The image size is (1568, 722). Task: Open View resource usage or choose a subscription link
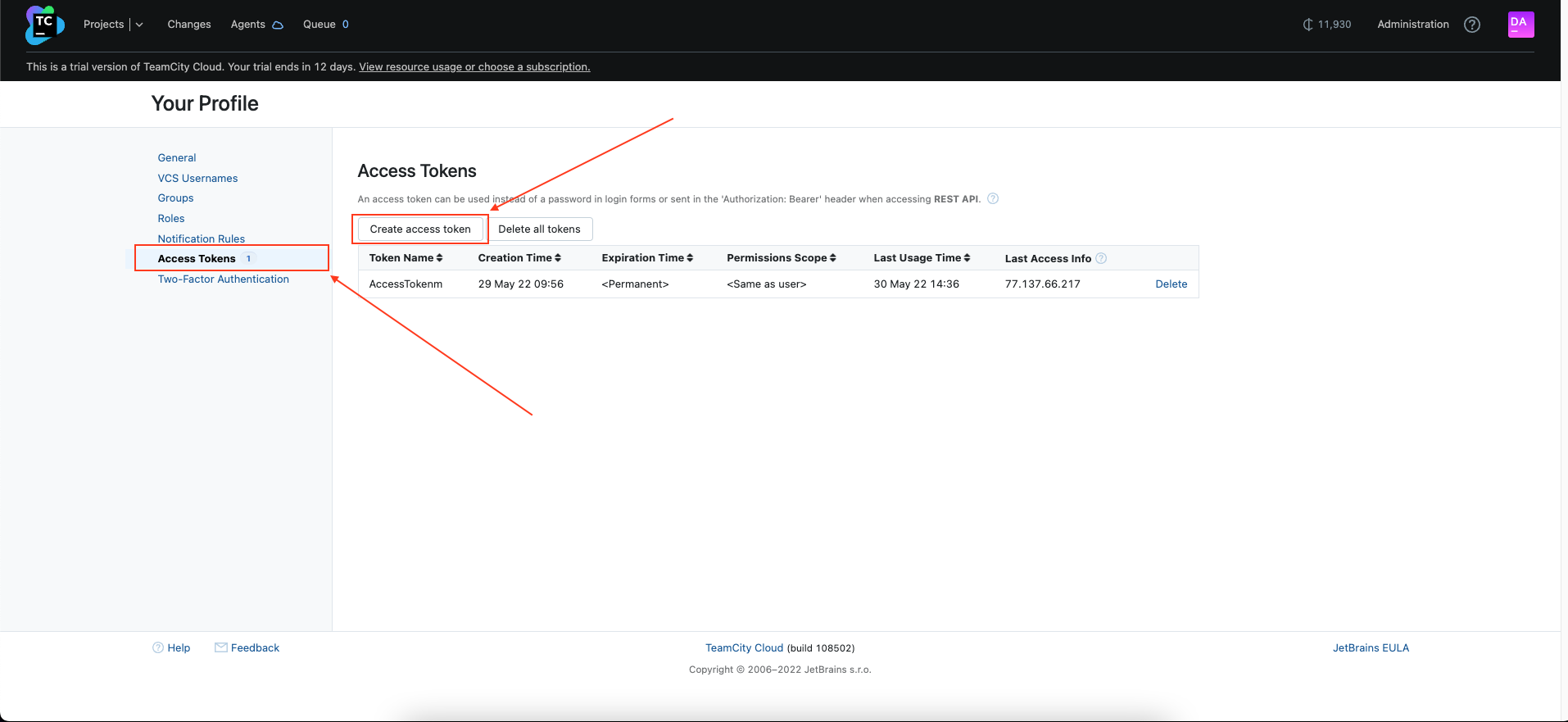tap(474, 67)
